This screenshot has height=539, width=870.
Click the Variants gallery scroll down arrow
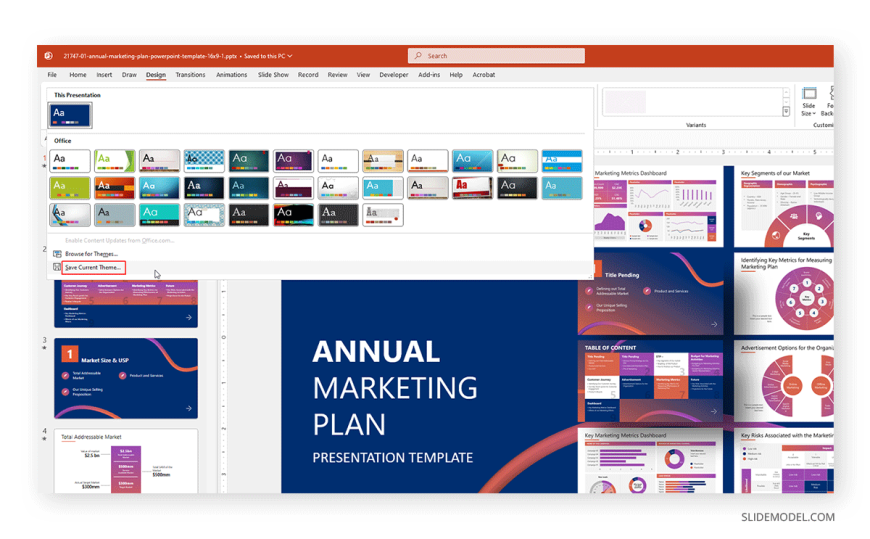(786, 102)
